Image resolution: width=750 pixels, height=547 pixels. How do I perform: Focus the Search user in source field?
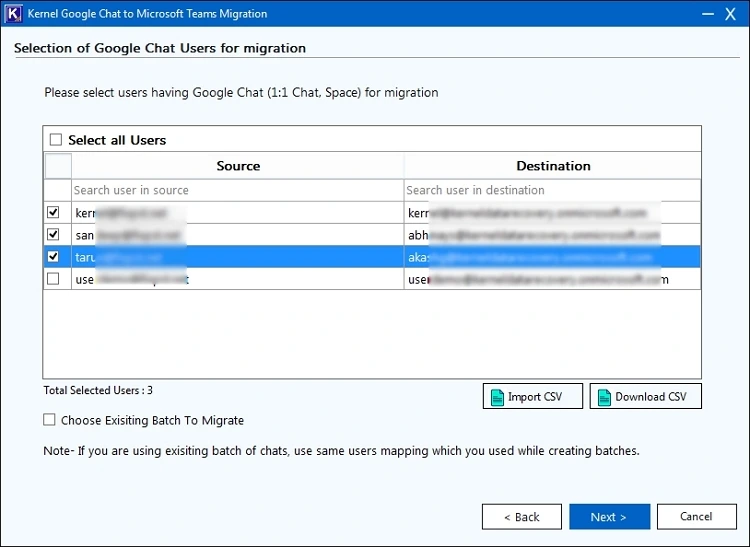pyautogui.click(x=237, y=190)
